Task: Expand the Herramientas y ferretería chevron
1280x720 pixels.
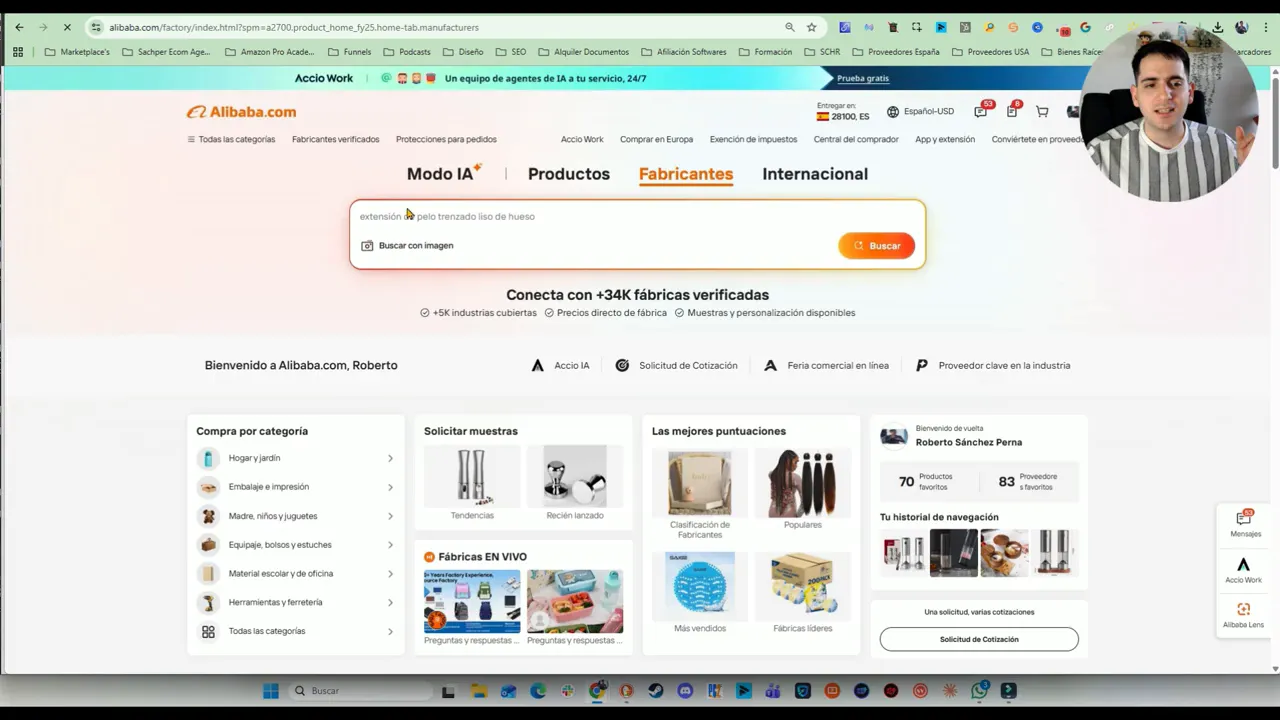Action: pos(390,603)
